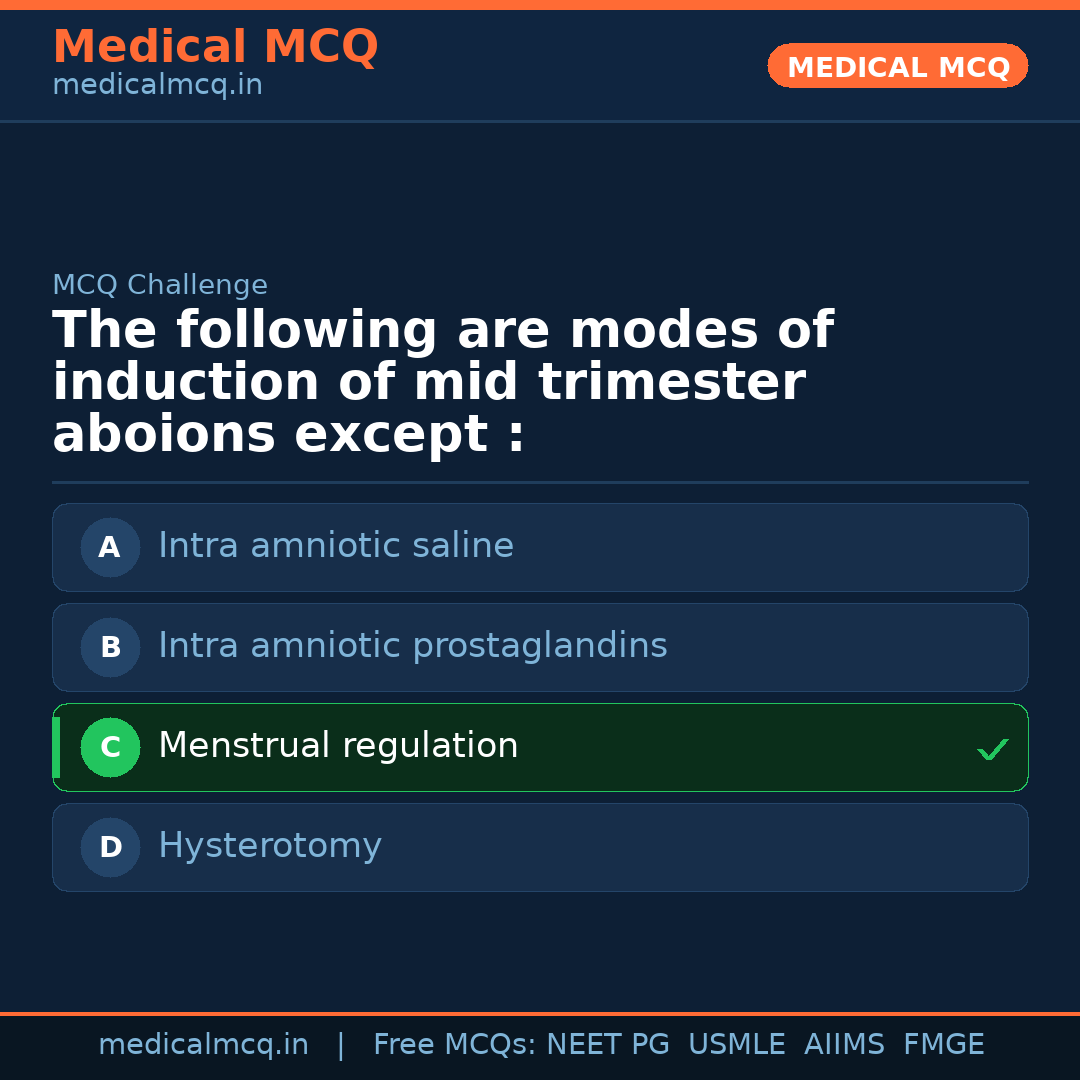Image resolution: width=1080 pixels, height=1080 pixels.
Task: Click the orange MEDICAL MCQ badge
Action: pos(897,66)
